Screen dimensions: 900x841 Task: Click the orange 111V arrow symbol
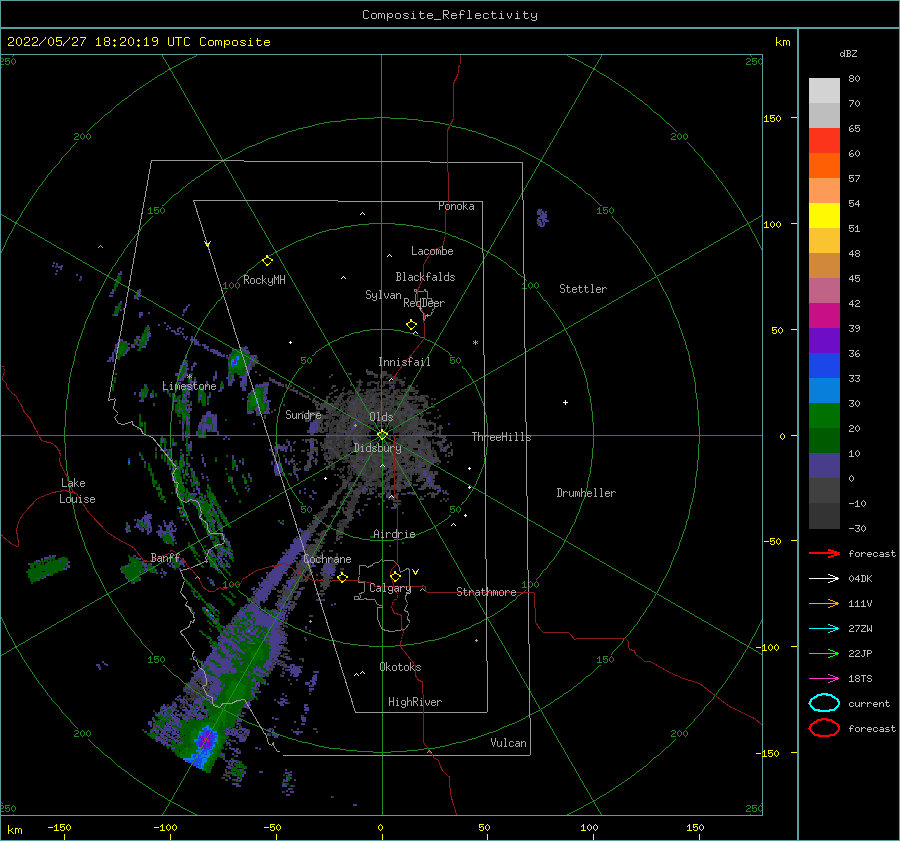coord(824,603)
